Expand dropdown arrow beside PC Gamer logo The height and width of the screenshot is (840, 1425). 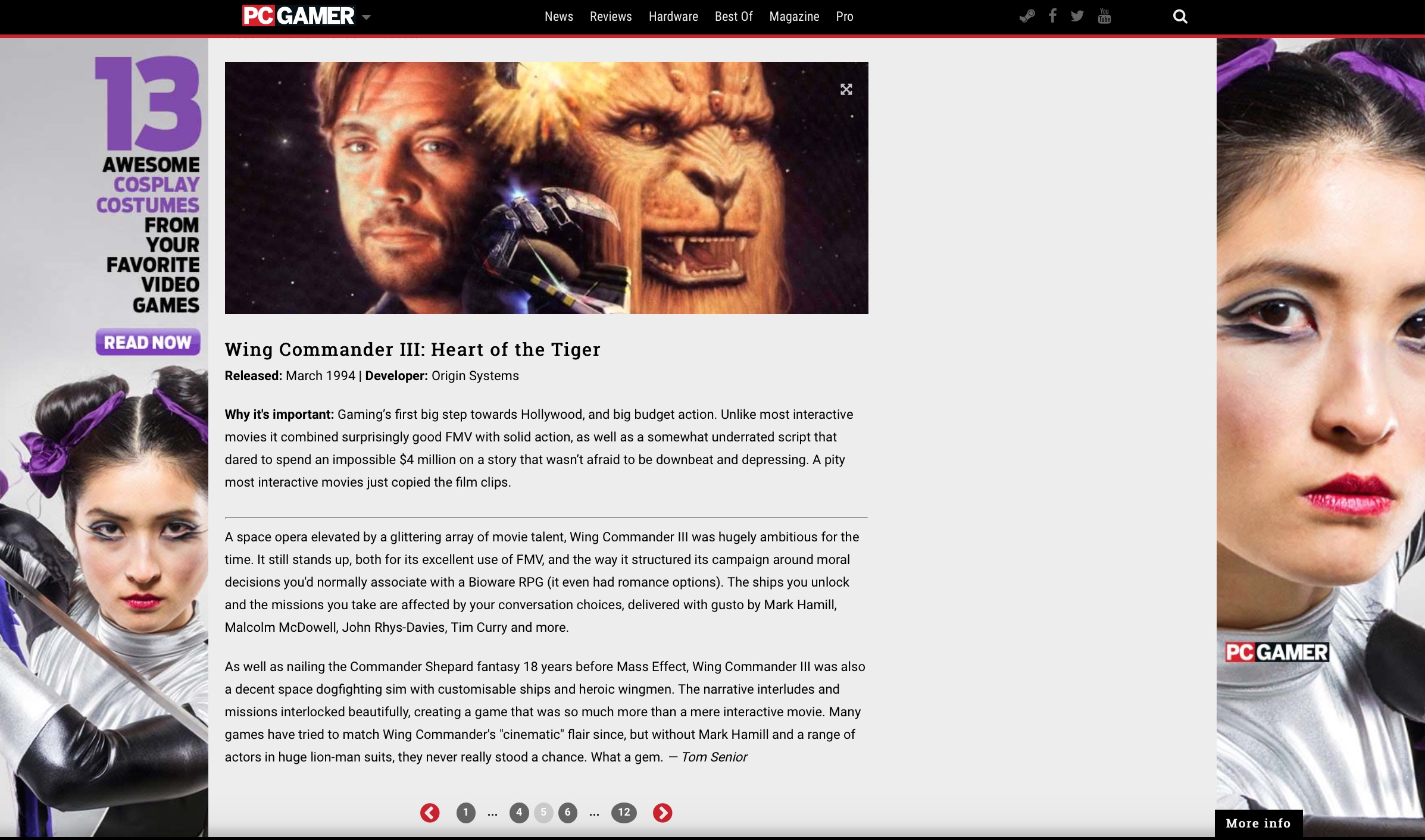(x=367, y=17)
